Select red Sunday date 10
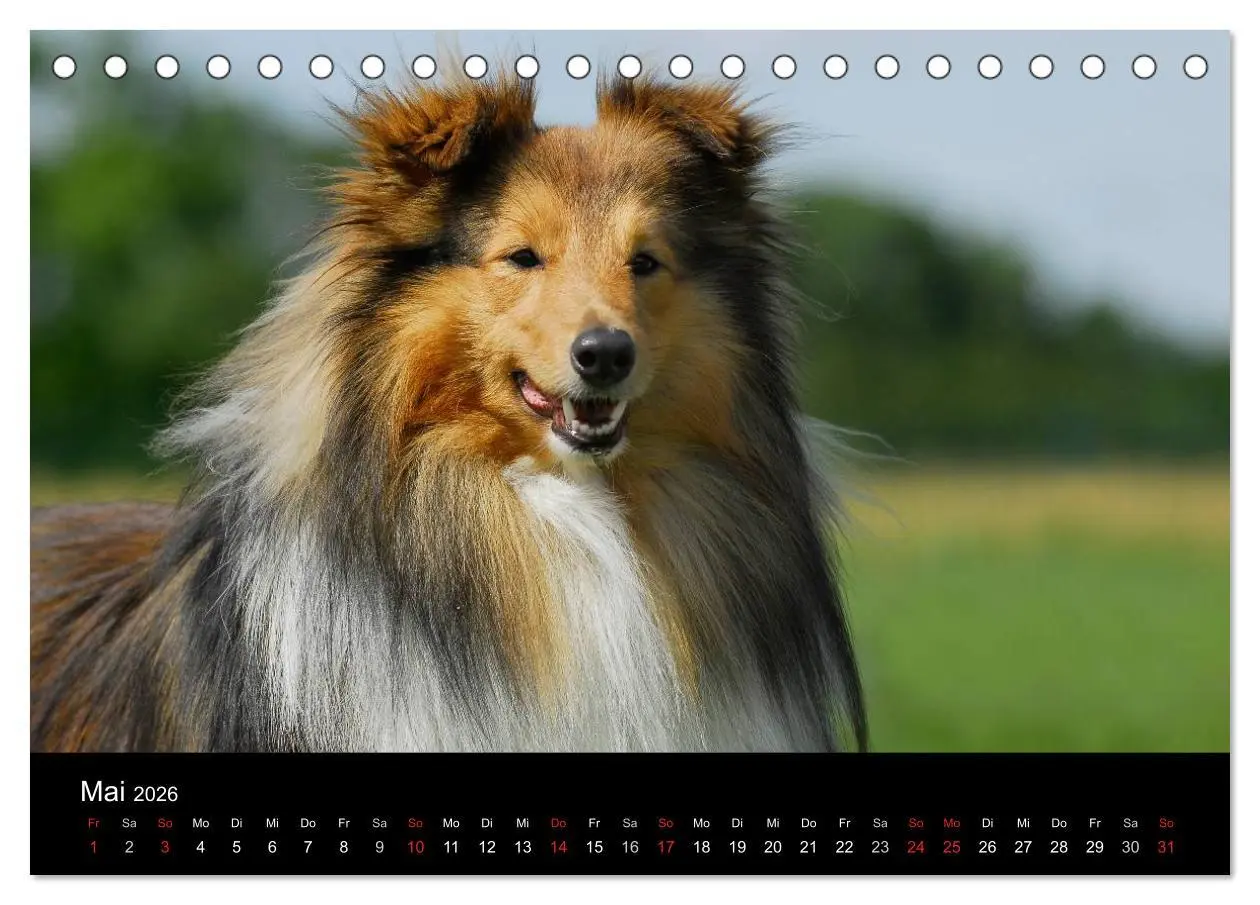Viewport: 1260px width, 905px height. 415,847
